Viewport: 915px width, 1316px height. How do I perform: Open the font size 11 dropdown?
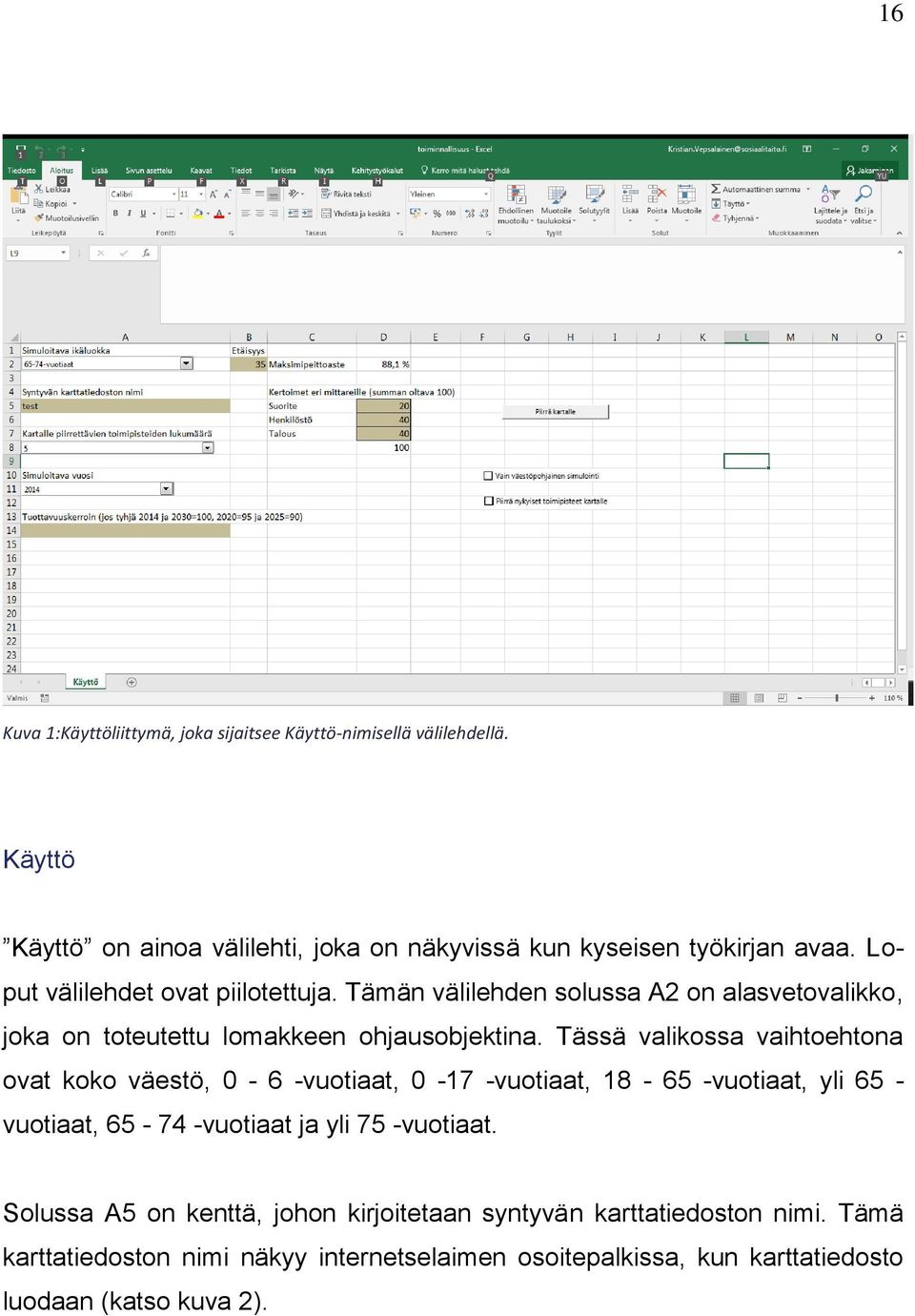point(201,194)
